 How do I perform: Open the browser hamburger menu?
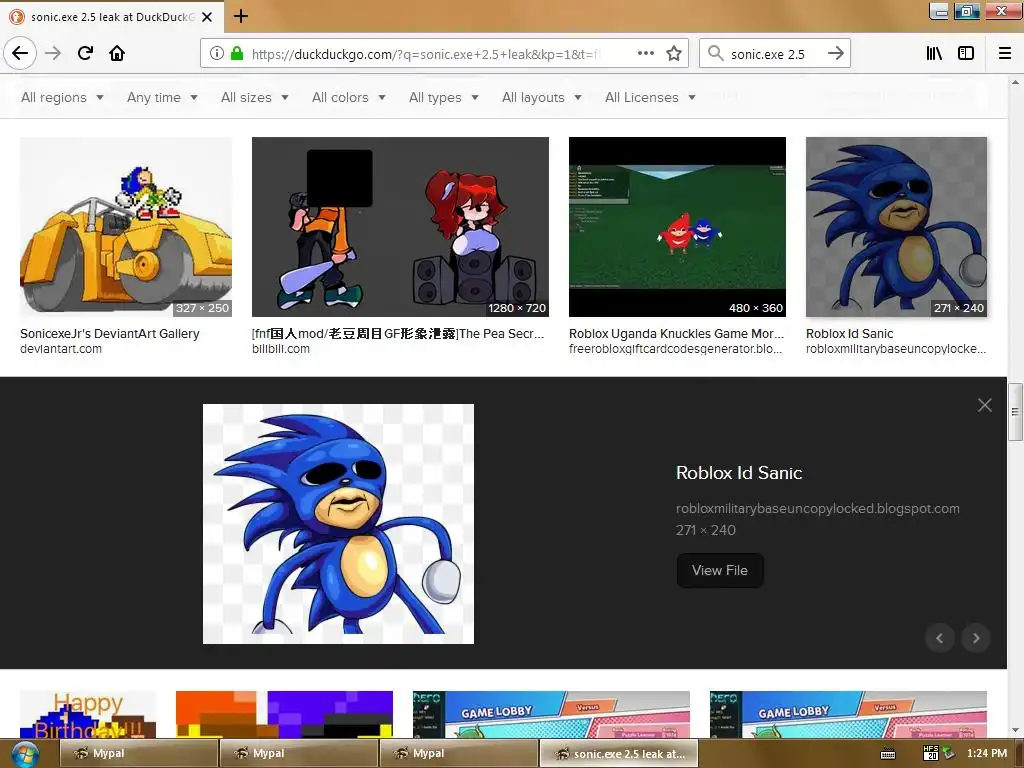click(x=1005, y=53)
